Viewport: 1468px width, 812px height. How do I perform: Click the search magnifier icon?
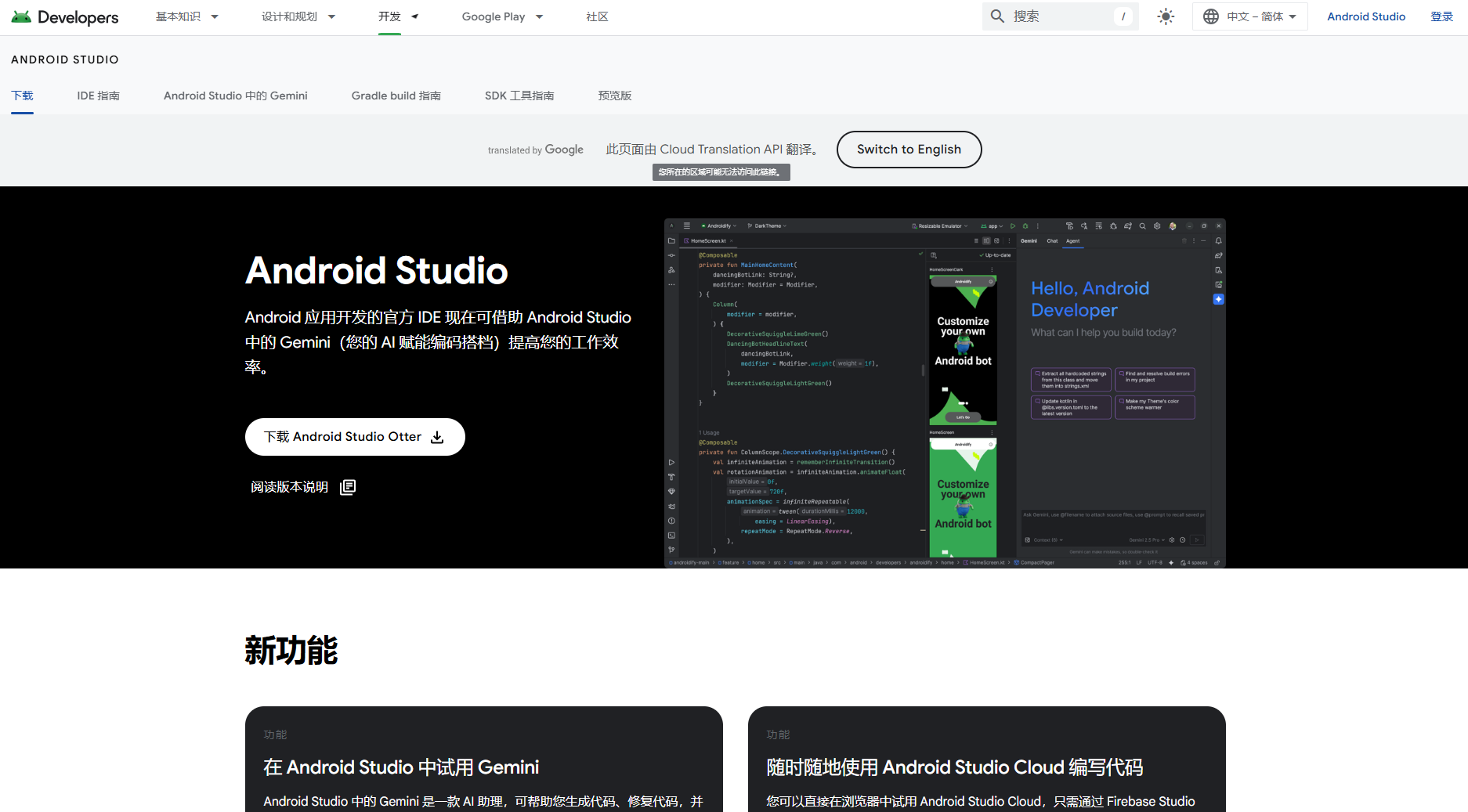point(997,16)
